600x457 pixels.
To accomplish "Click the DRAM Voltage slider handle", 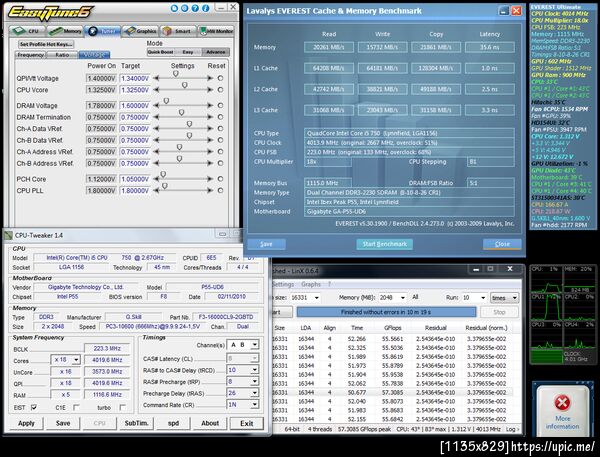I will [x=166, y=101].
